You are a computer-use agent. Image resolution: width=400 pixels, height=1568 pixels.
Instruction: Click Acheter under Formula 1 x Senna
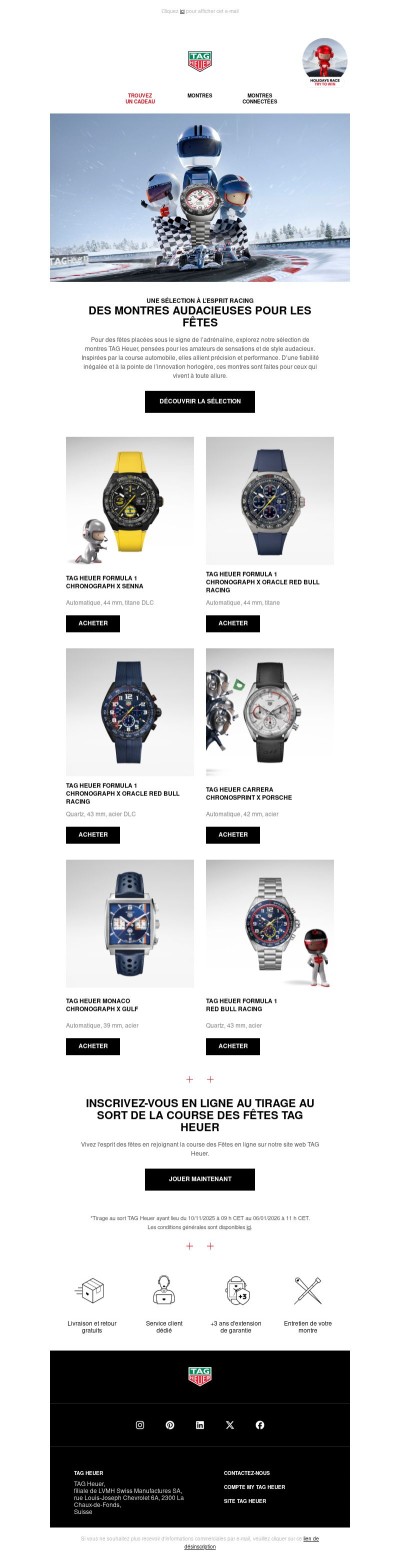click(93, 623)
